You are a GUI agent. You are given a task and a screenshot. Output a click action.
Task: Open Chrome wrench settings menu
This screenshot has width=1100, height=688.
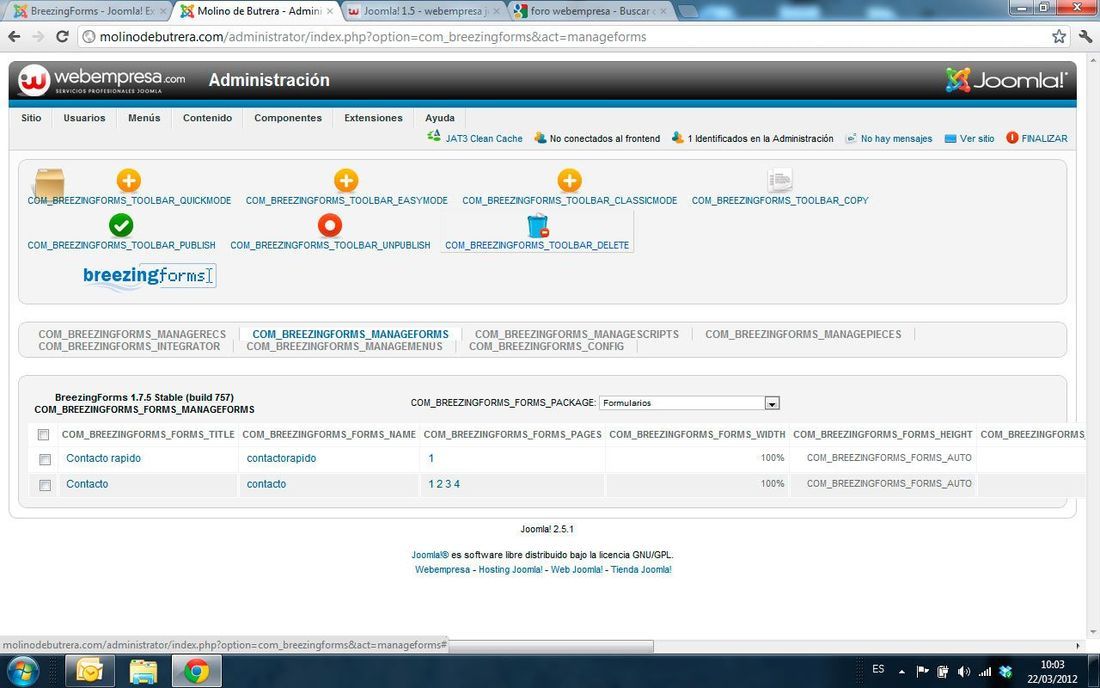[x=1086, y=36]
